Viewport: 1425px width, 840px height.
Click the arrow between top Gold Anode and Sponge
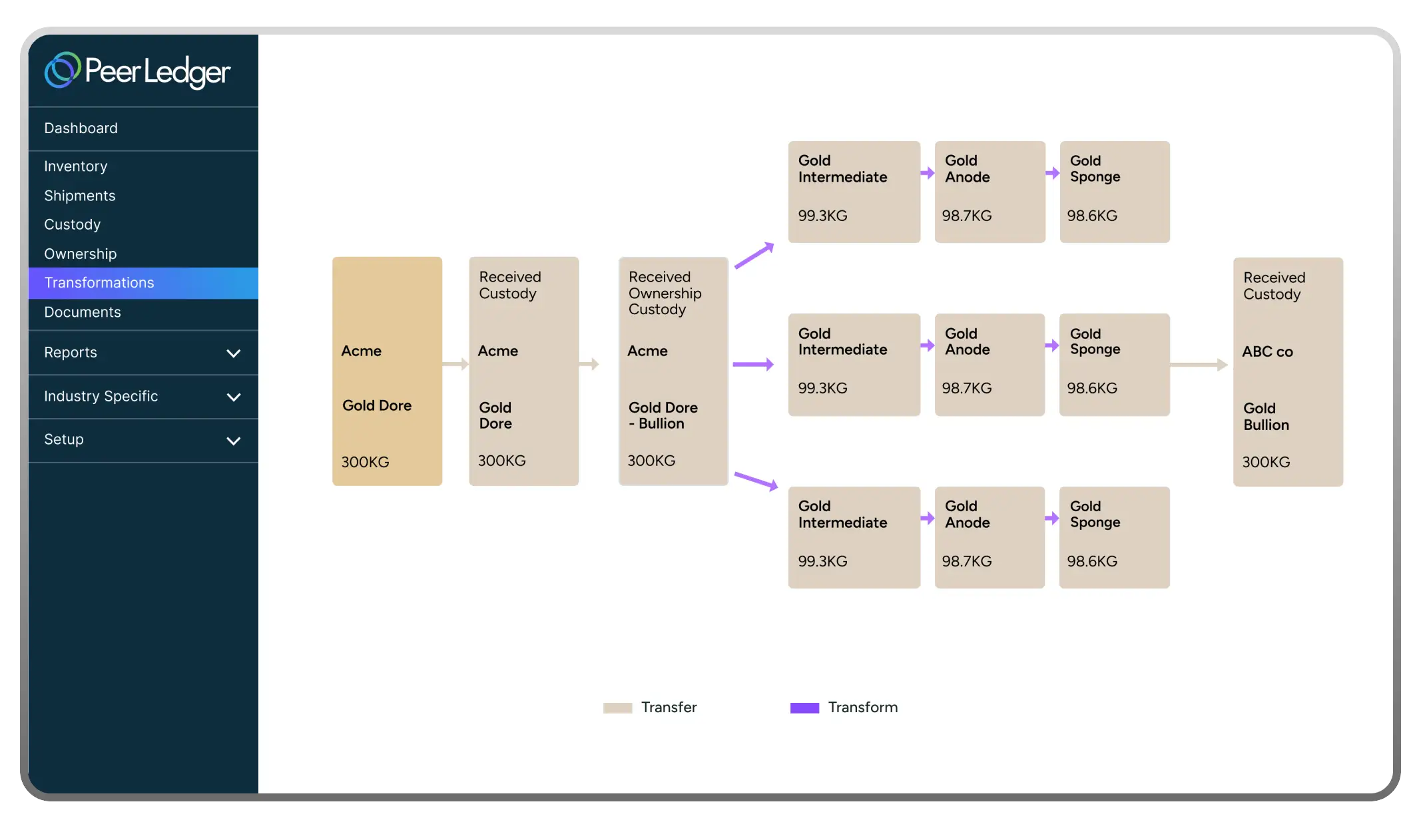click(x=1052, y=173)
